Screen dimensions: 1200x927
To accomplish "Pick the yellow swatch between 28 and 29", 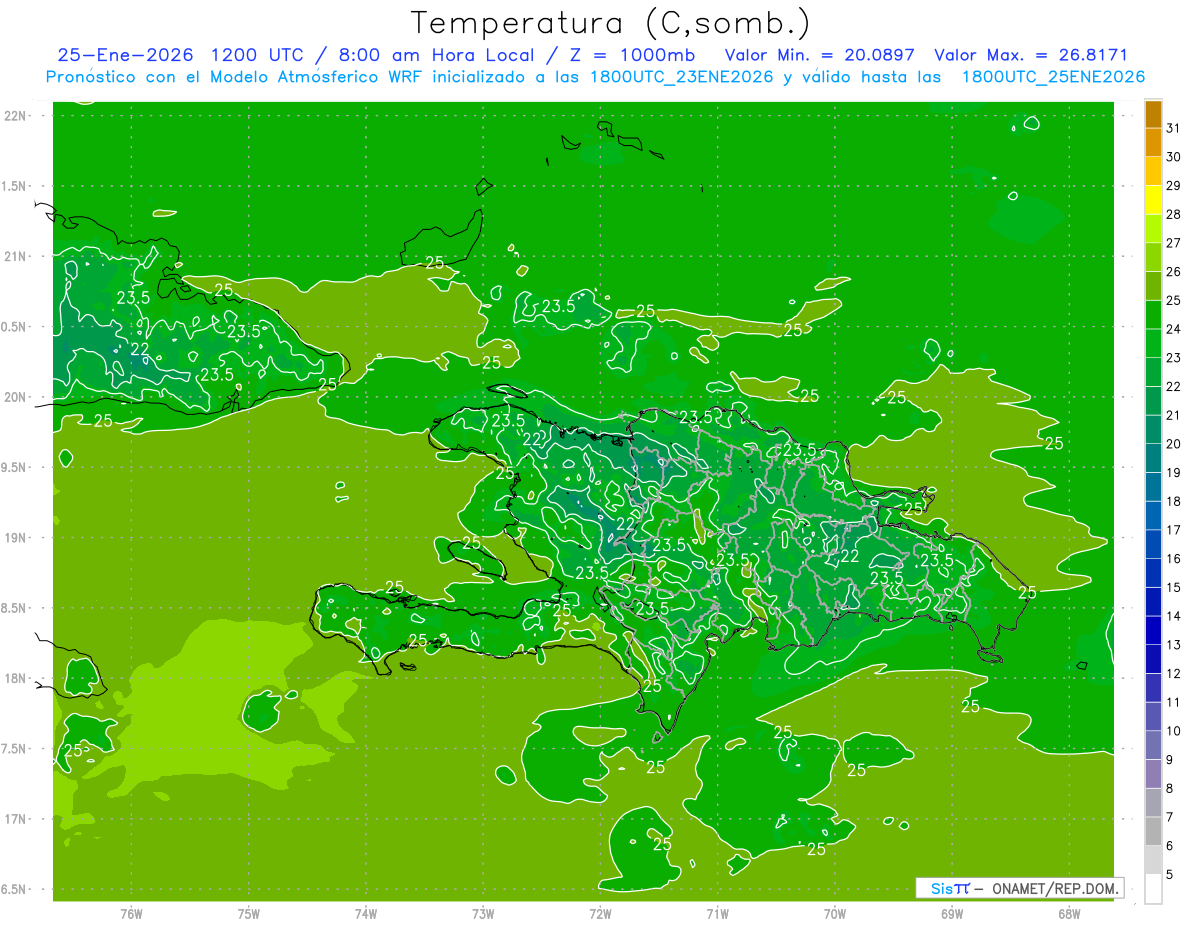I will (x=1153, y=200).
